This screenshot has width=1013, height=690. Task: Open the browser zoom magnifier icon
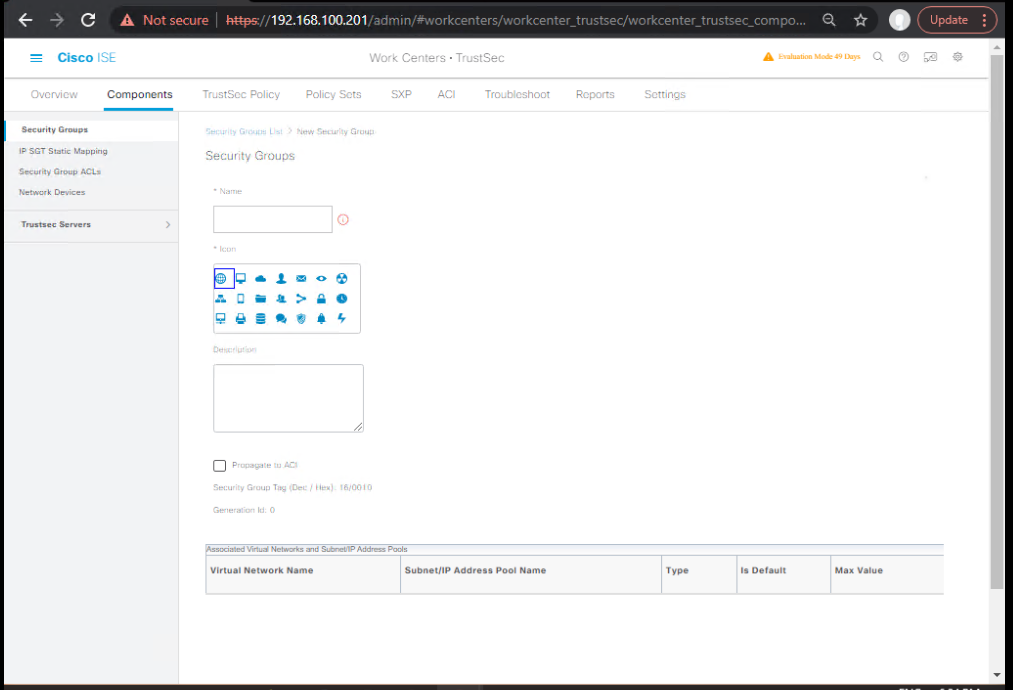(x=829, y=20)
